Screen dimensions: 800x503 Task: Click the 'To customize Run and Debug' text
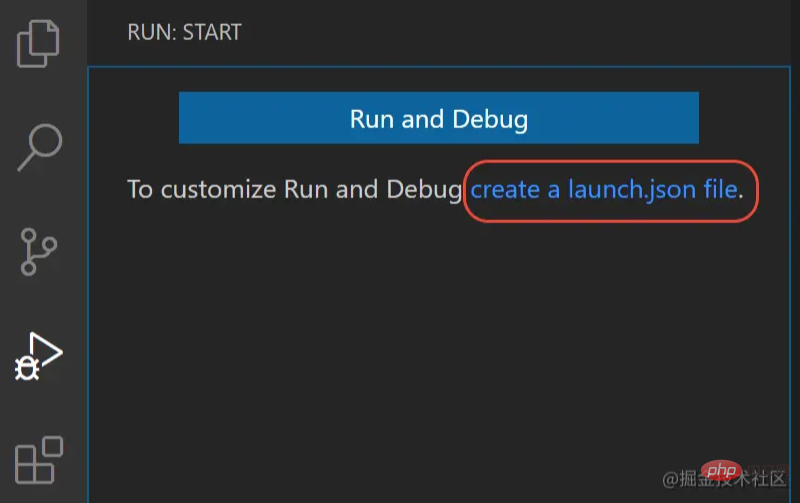294,189
